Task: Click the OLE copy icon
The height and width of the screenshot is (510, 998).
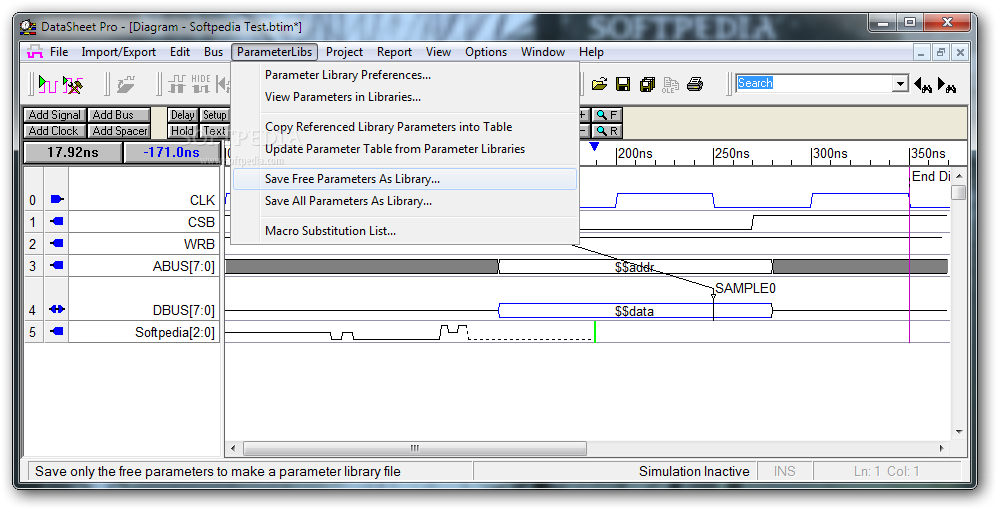Action: (671, 85)
